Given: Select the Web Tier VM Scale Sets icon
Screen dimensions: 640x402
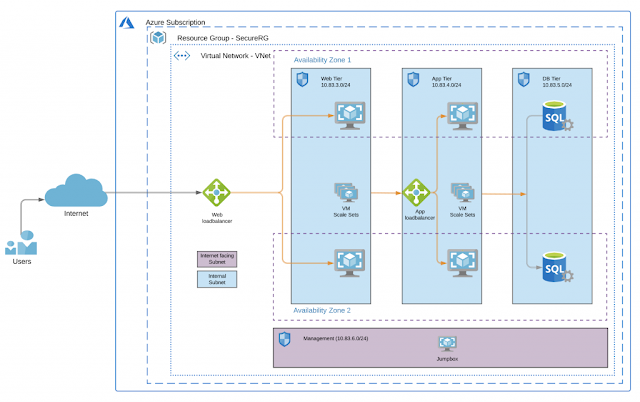Looking at the screenshot, I should (347, 192).
